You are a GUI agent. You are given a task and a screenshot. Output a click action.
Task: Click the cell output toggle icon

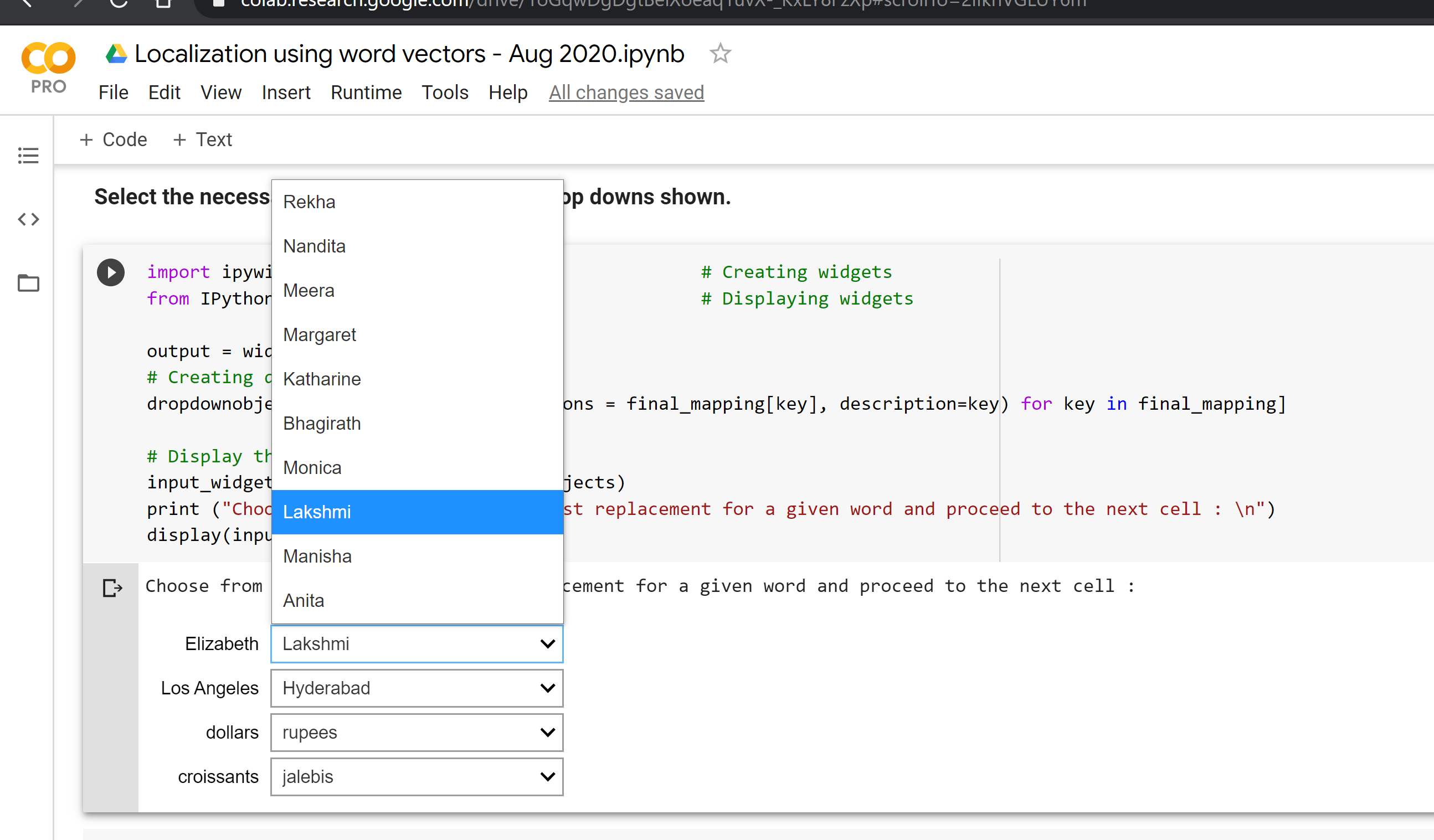(x=112, y=588)
